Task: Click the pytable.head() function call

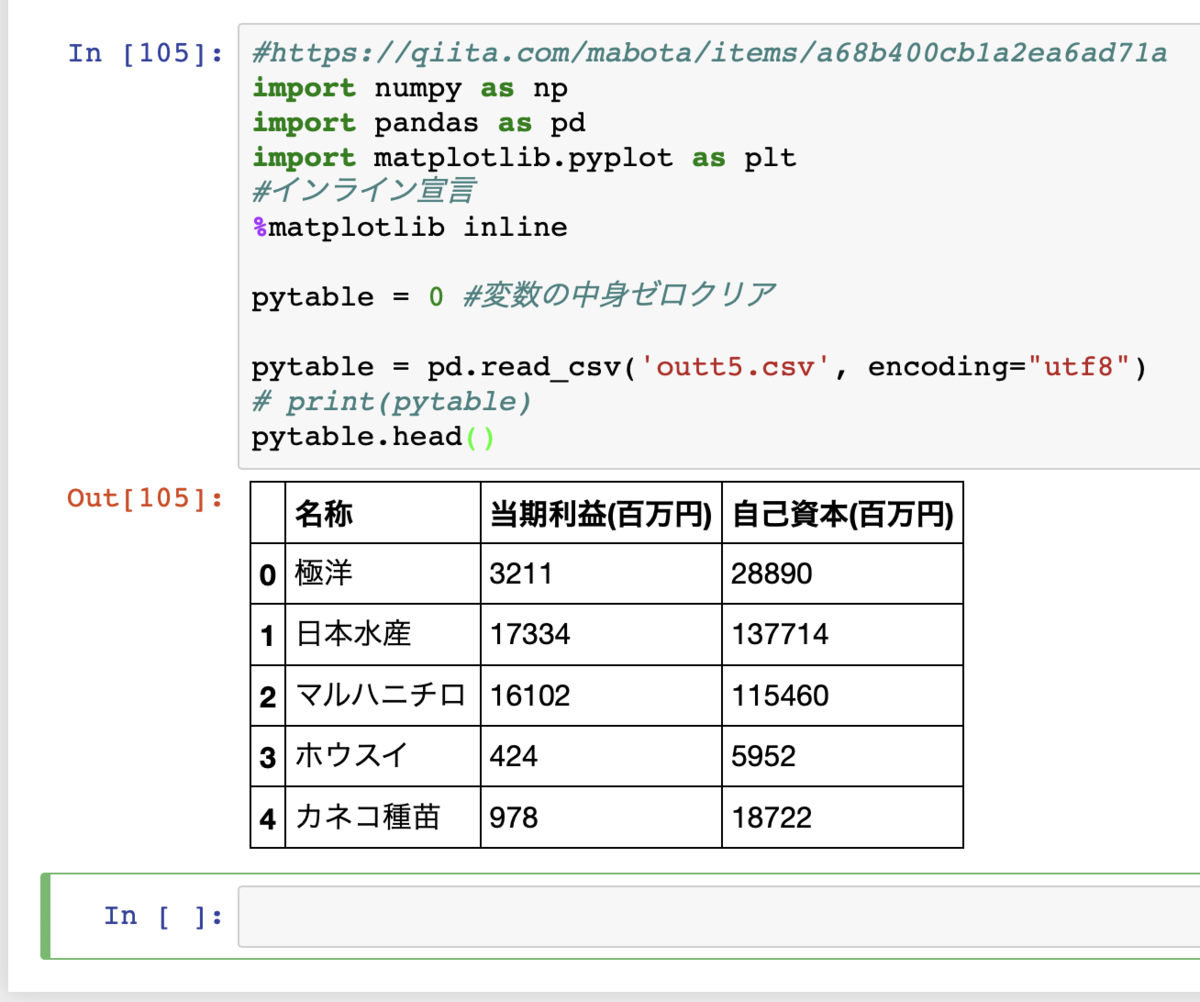Action: 370,436
